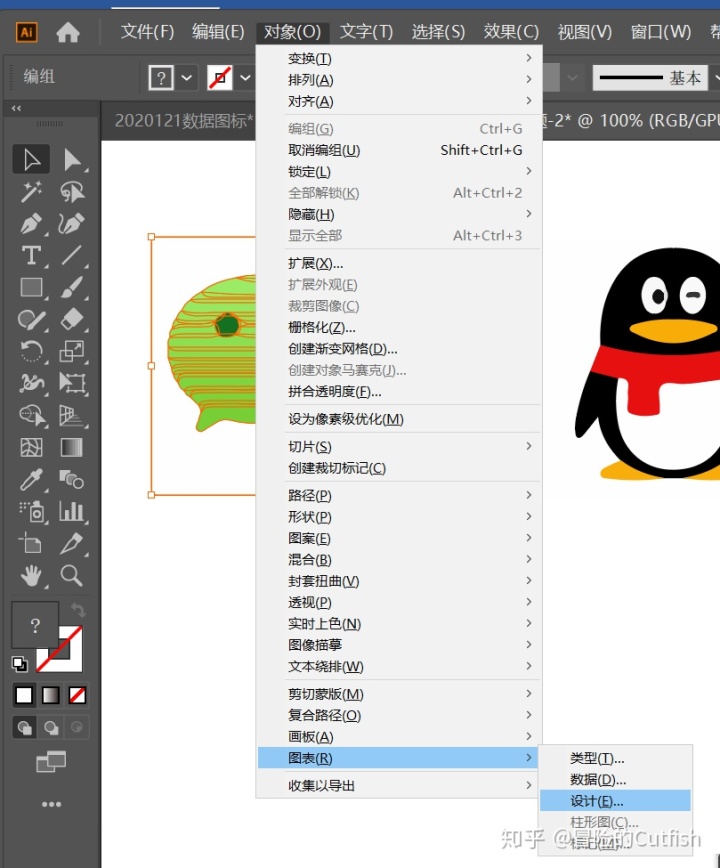Select the Pen tool
Viewport: 720px width, 868px height.
[x=31, y=224]
